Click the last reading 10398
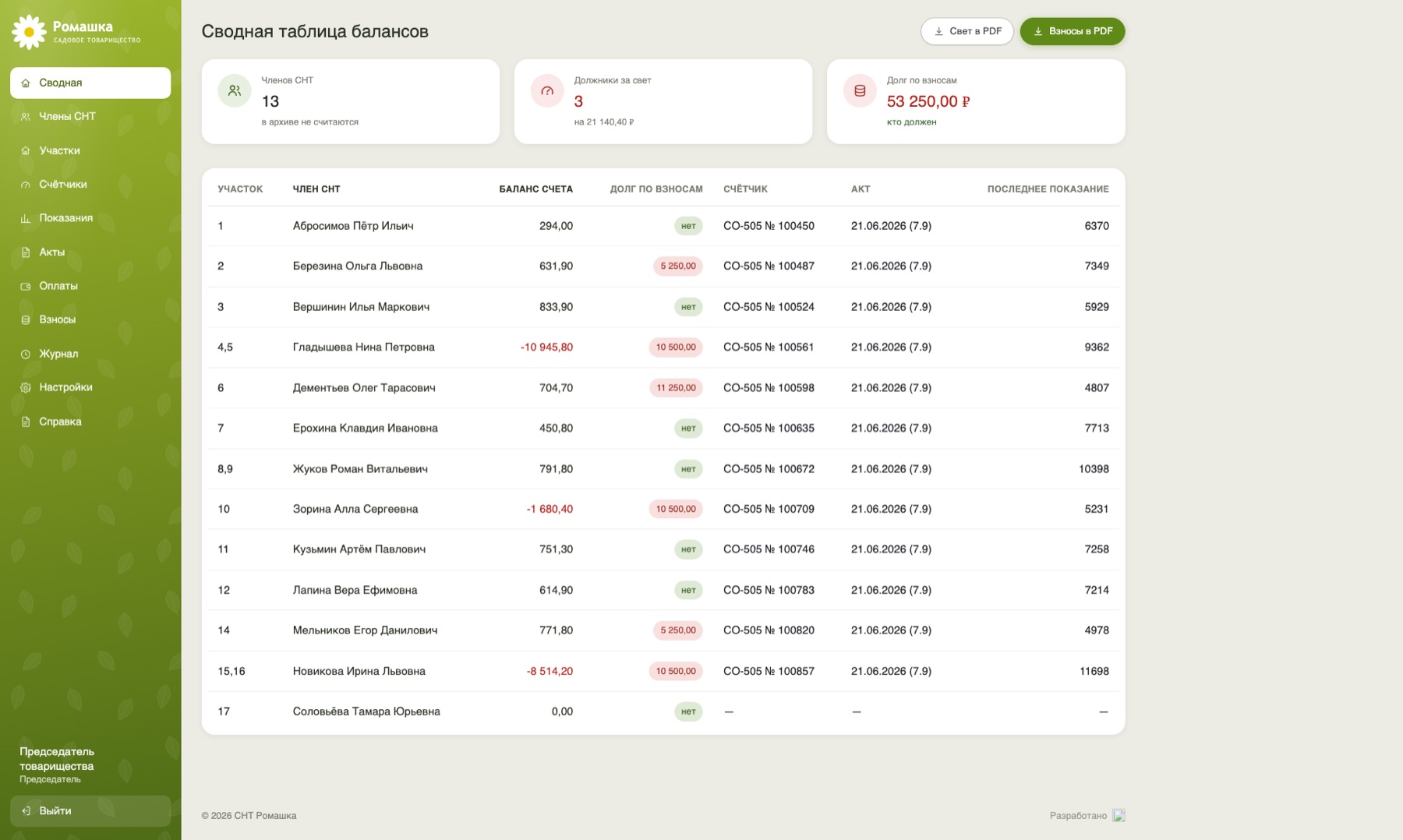The height and width of the screenshot is (840, 1403). click(x=1094, y=469)
